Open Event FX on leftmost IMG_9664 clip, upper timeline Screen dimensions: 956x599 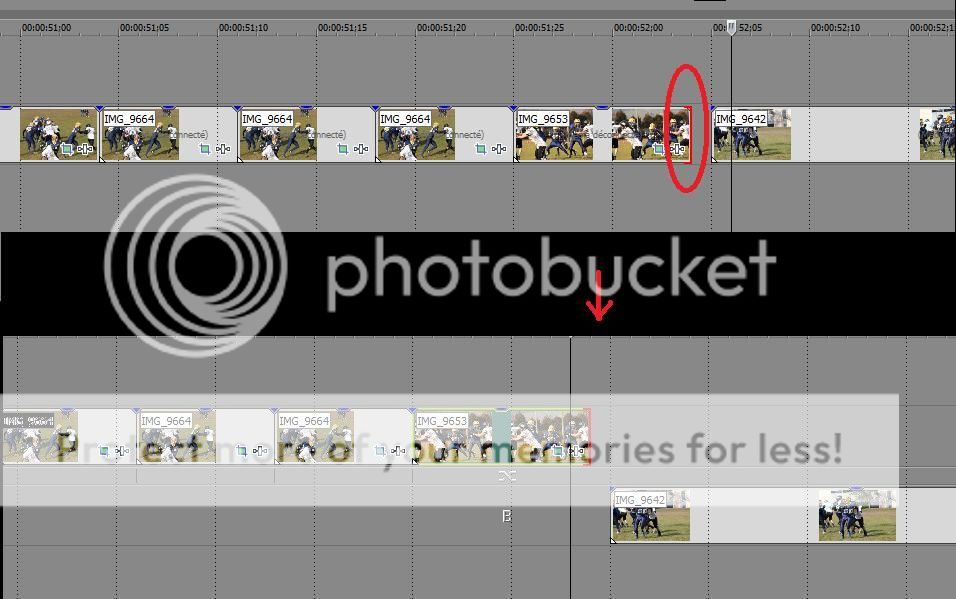(223, 149)
